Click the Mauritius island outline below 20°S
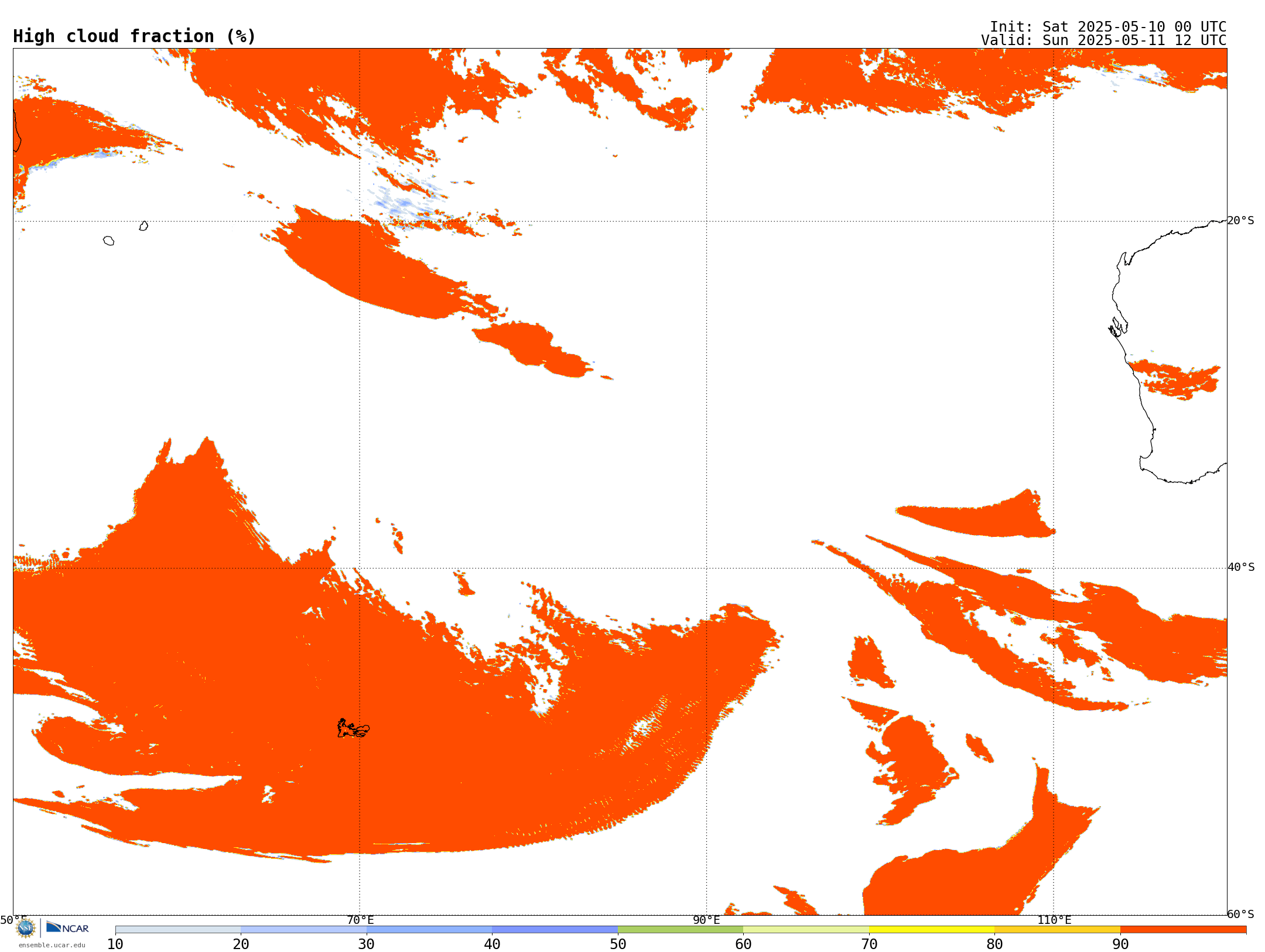Viewport: 1265px width, 952px height. click(143, 226)
